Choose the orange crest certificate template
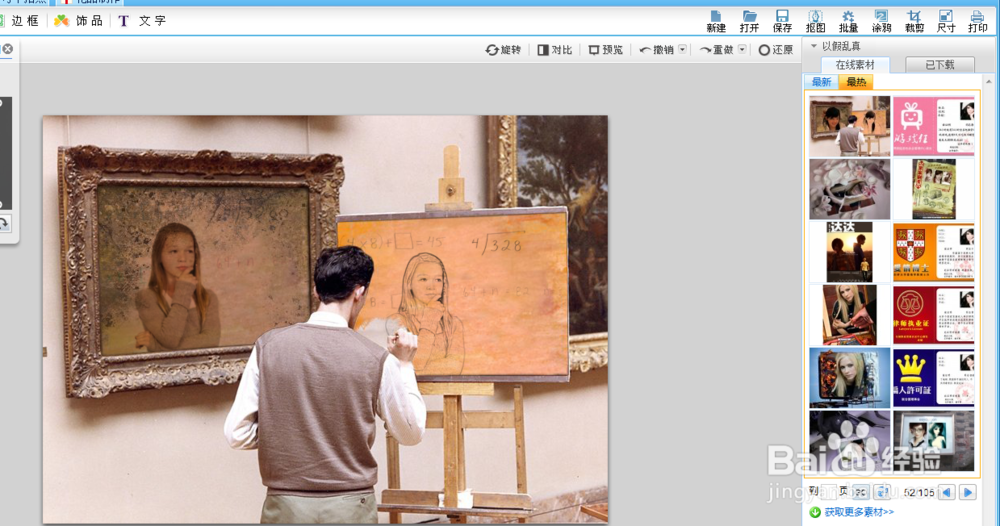This screenshot has width=1000, height=526. coord(934,252)
